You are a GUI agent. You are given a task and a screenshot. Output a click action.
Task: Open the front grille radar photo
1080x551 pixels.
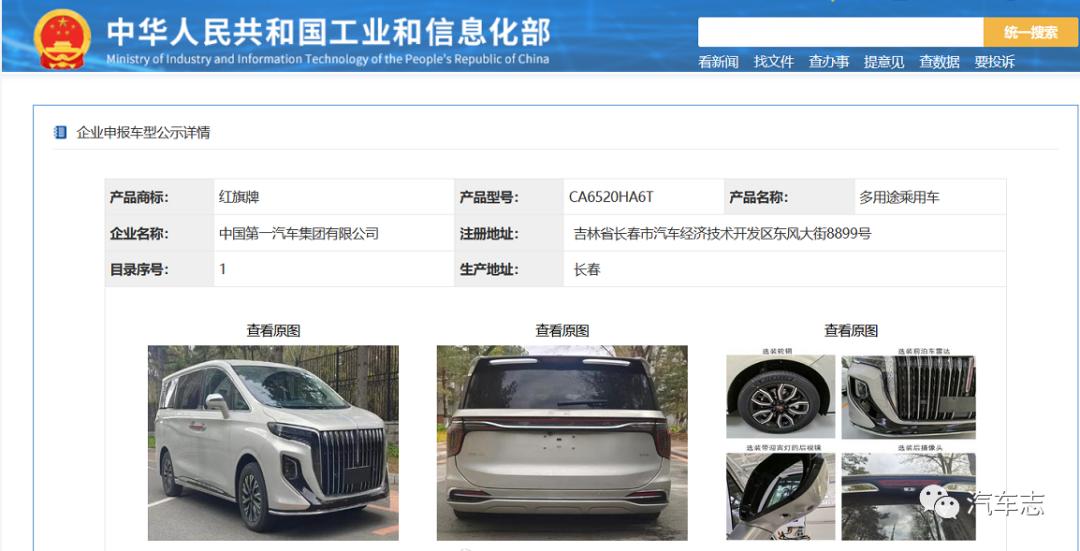pos(908,397)
